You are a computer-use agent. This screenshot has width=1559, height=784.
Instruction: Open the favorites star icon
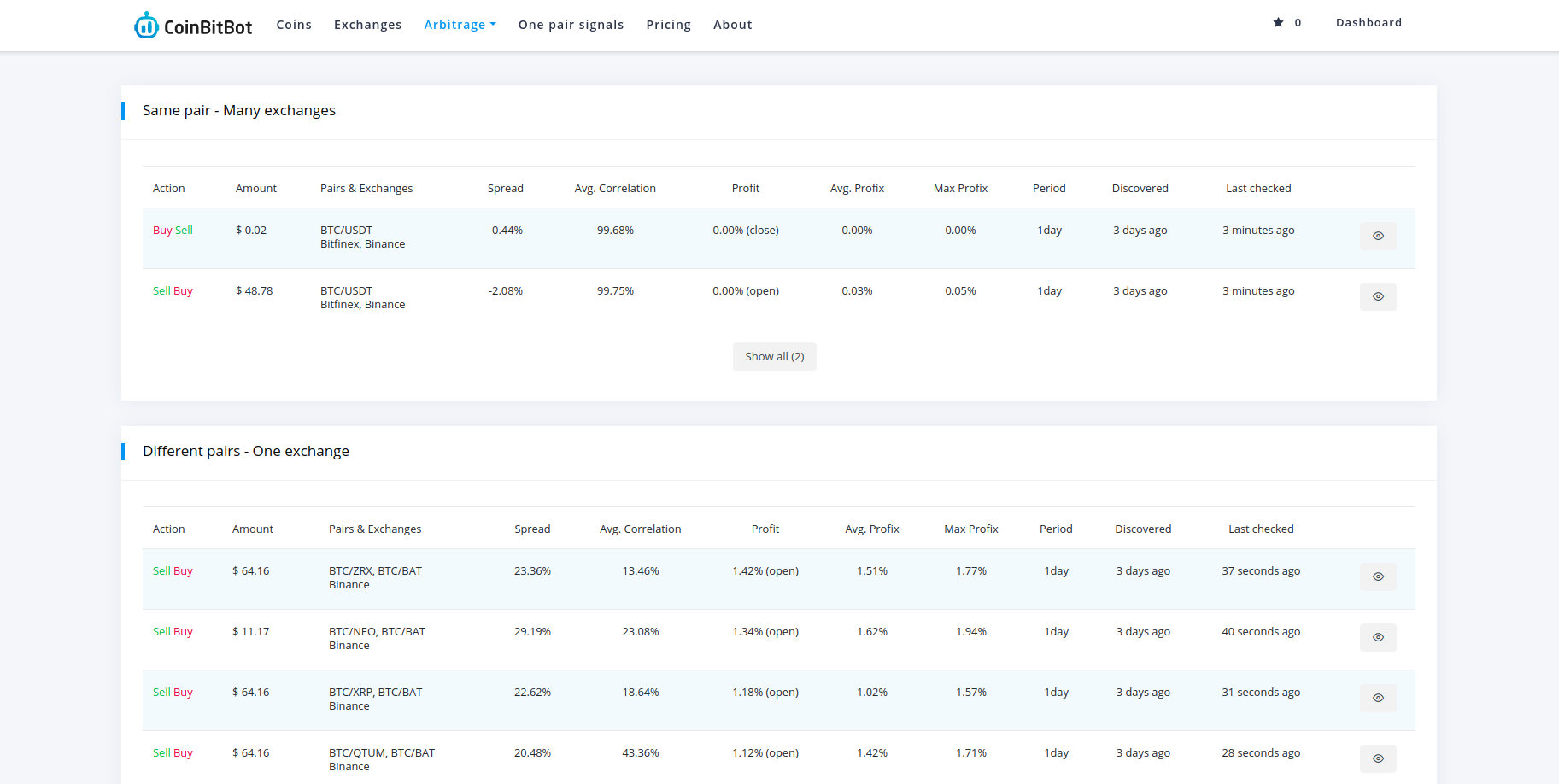point(1278,23)
